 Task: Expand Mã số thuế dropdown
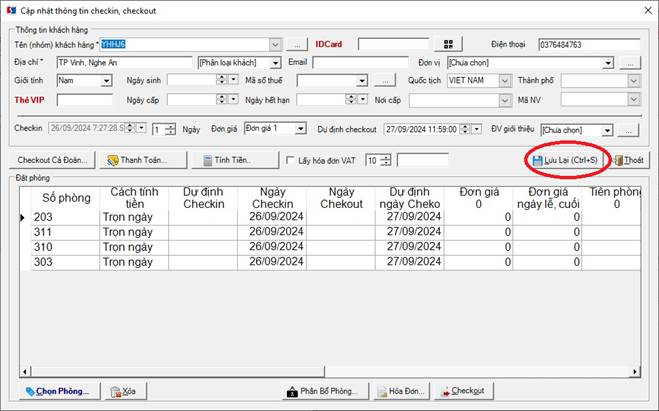tap(362, 81)
